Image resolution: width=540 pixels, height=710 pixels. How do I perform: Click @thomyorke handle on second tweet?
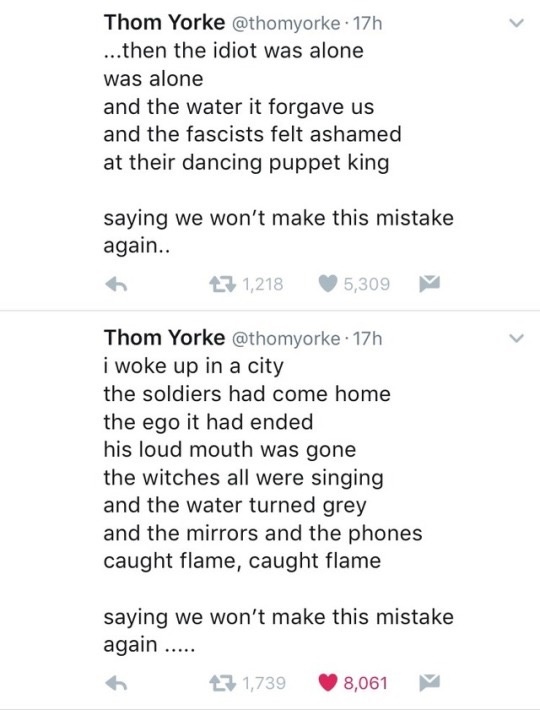pos(286,339)
